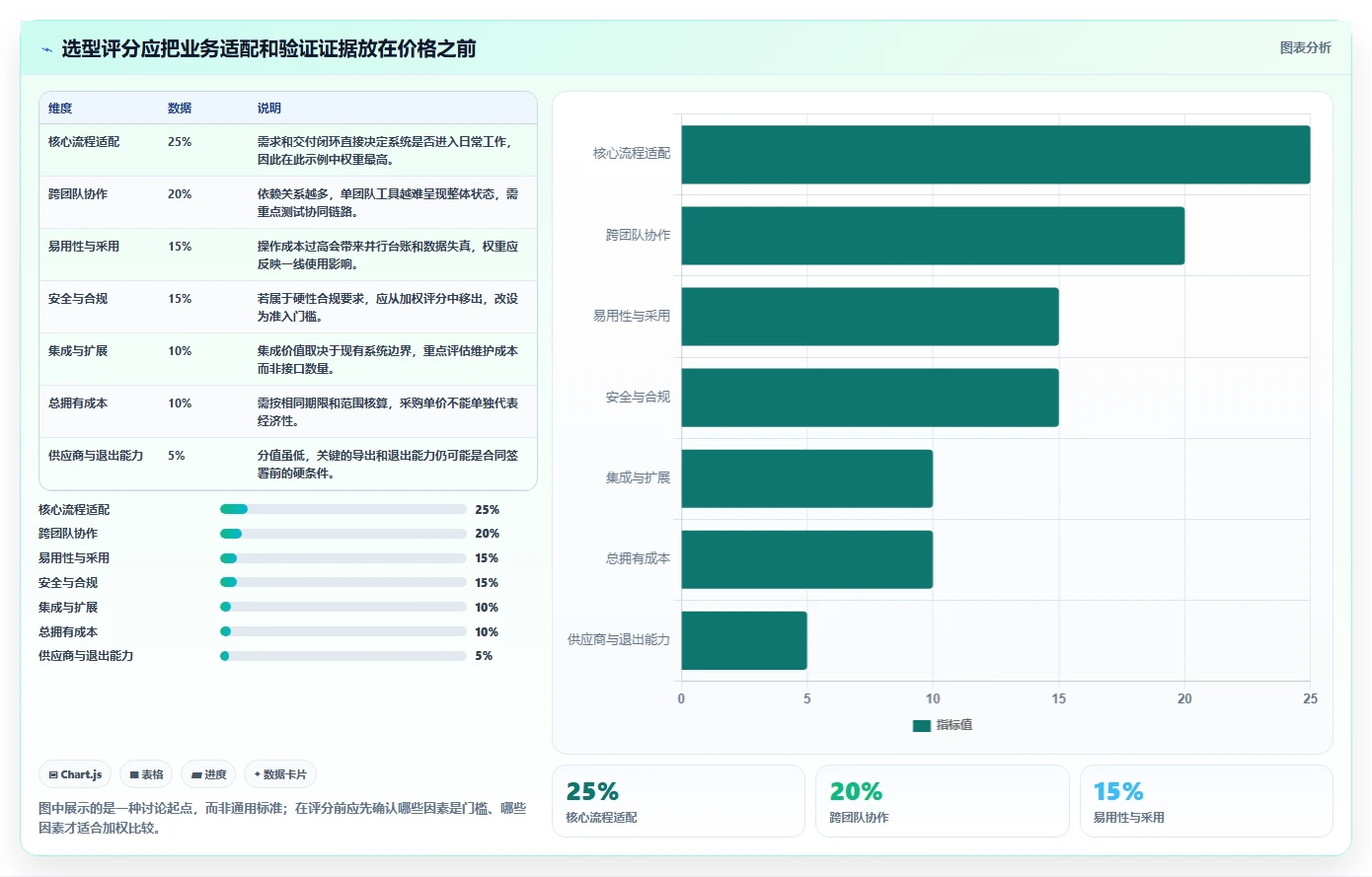Click the 易用性与采用 chart bar
The width and height of the screenshot is (1372, 877).
click(x=870, y=317)
